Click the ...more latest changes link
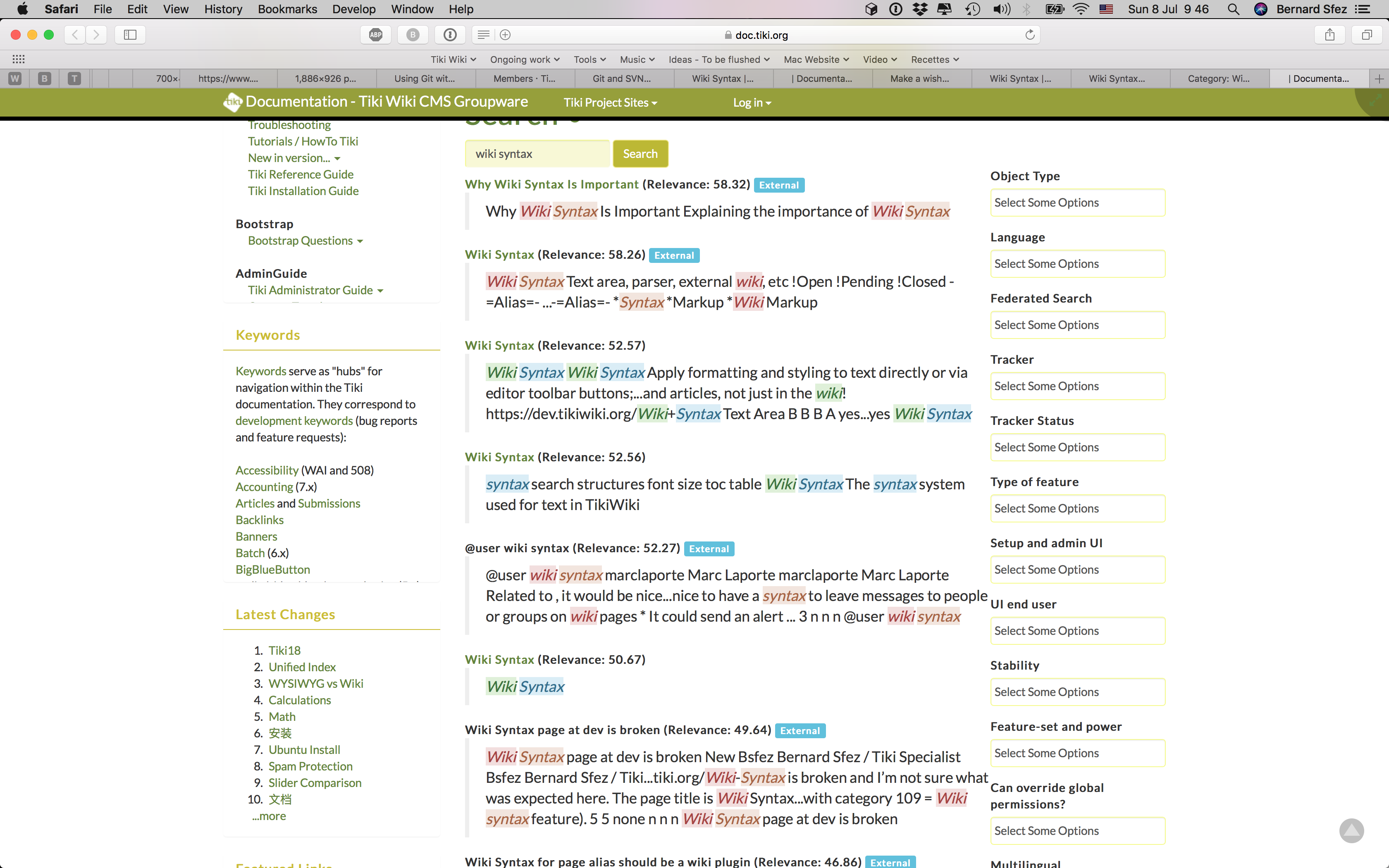The height and width of the screenshot is (868, 1389). click(x=269, y=816)
